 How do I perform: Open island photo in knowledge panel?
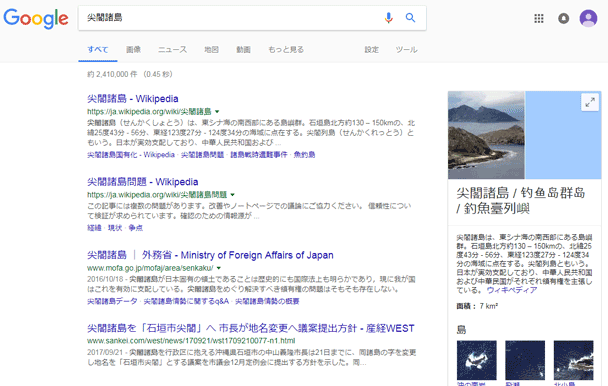[x=486, y=135]
